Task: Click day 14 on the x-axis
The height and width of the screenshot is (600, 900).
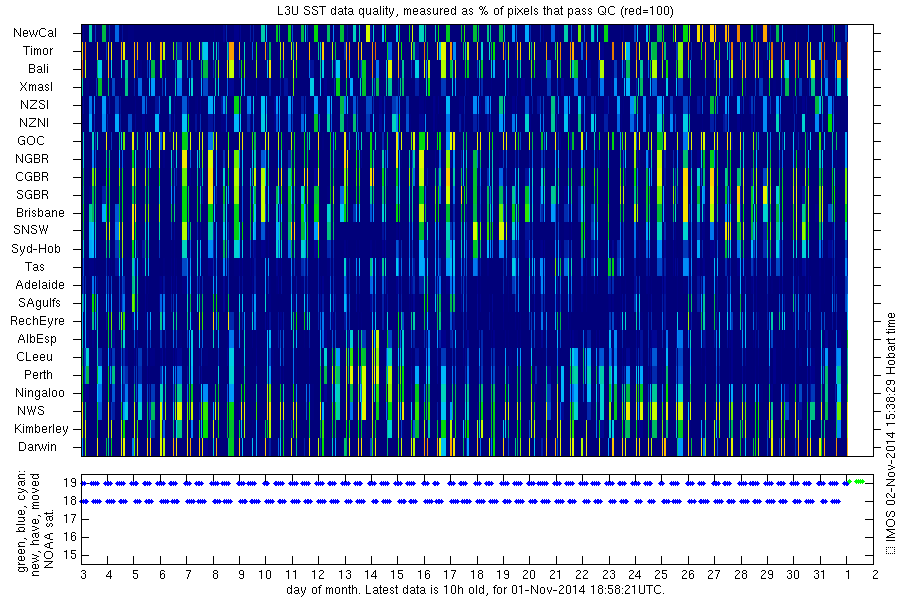Action: (371, 575)
